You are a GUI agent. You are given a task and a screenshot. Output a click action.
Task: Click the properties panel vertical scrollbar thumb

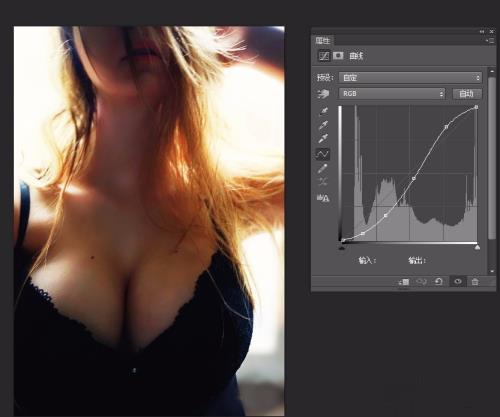pos(492,158)
